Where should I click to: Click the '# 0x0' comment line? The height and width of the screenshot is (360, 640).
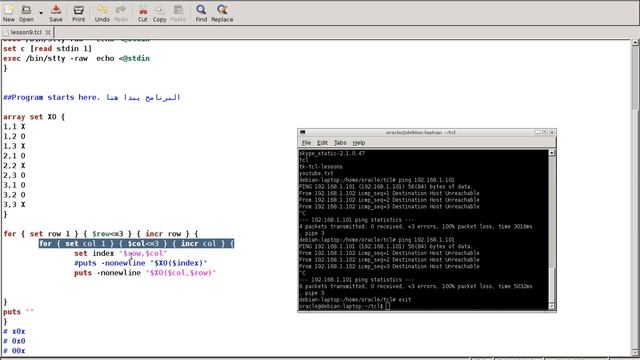(x=14, y=341)
